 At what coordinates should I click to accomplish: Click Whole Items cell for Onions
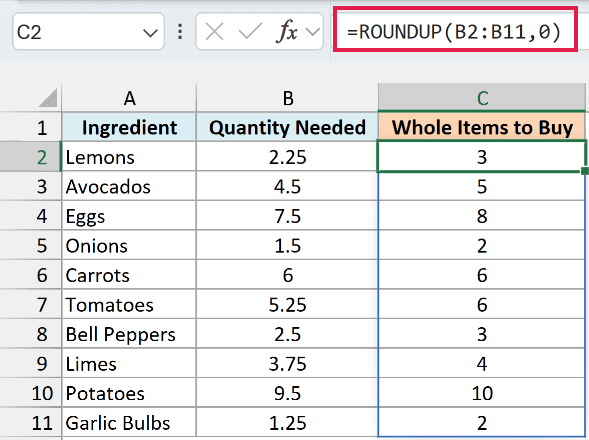[x=482, y=245]
